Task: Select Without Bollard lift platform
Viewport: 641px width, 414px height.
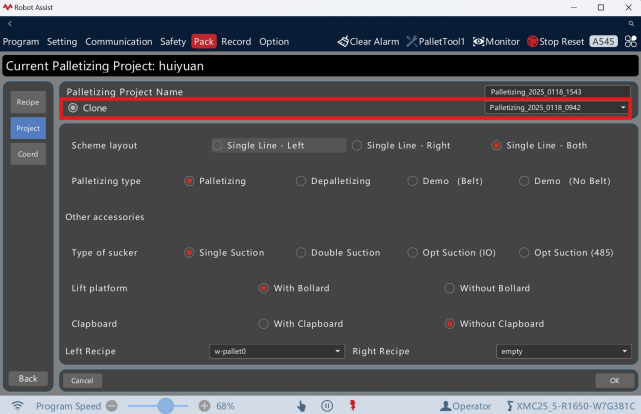Action: click(450, 288)
